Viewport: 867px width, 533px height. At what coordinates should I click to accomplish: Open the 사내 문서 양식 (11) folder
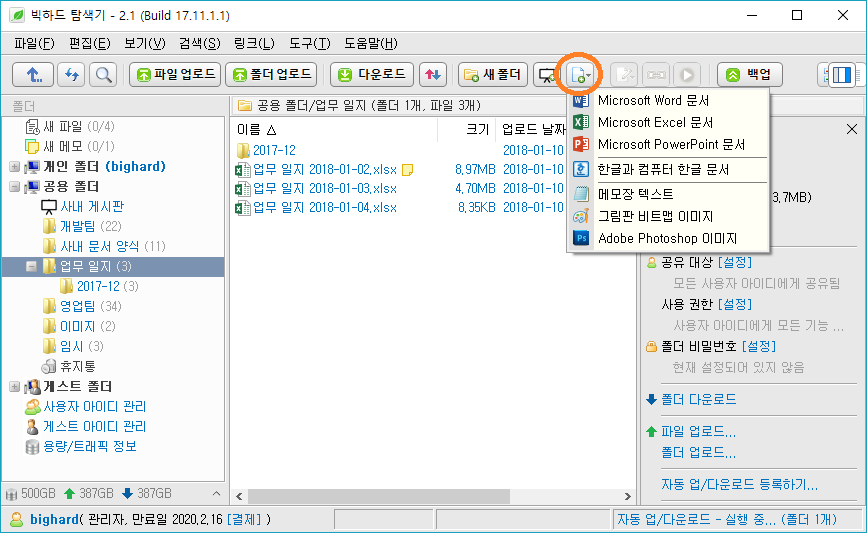(104, 246)
